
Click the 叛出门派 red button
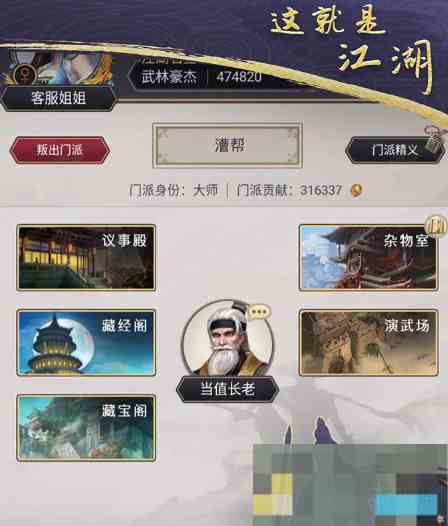(60, 150)
